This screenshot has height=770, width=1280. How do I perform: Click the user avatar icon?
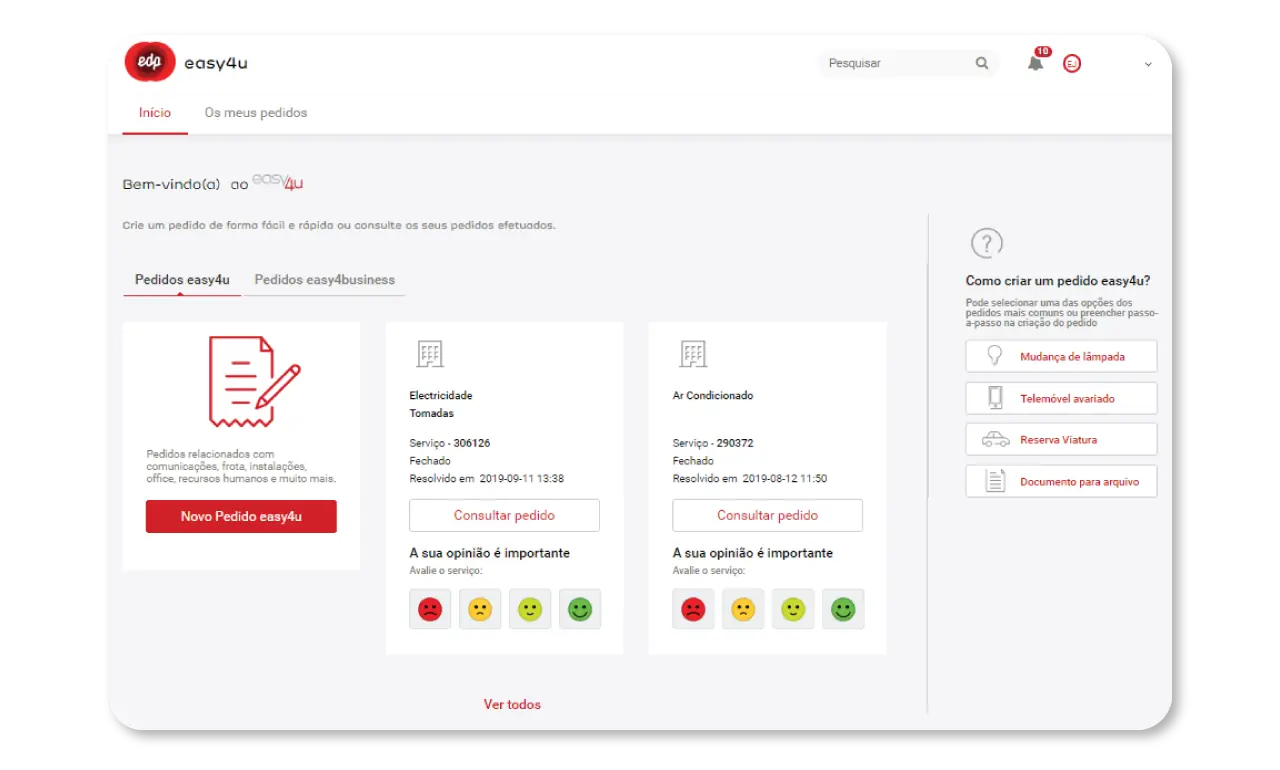pos(1072,63)
